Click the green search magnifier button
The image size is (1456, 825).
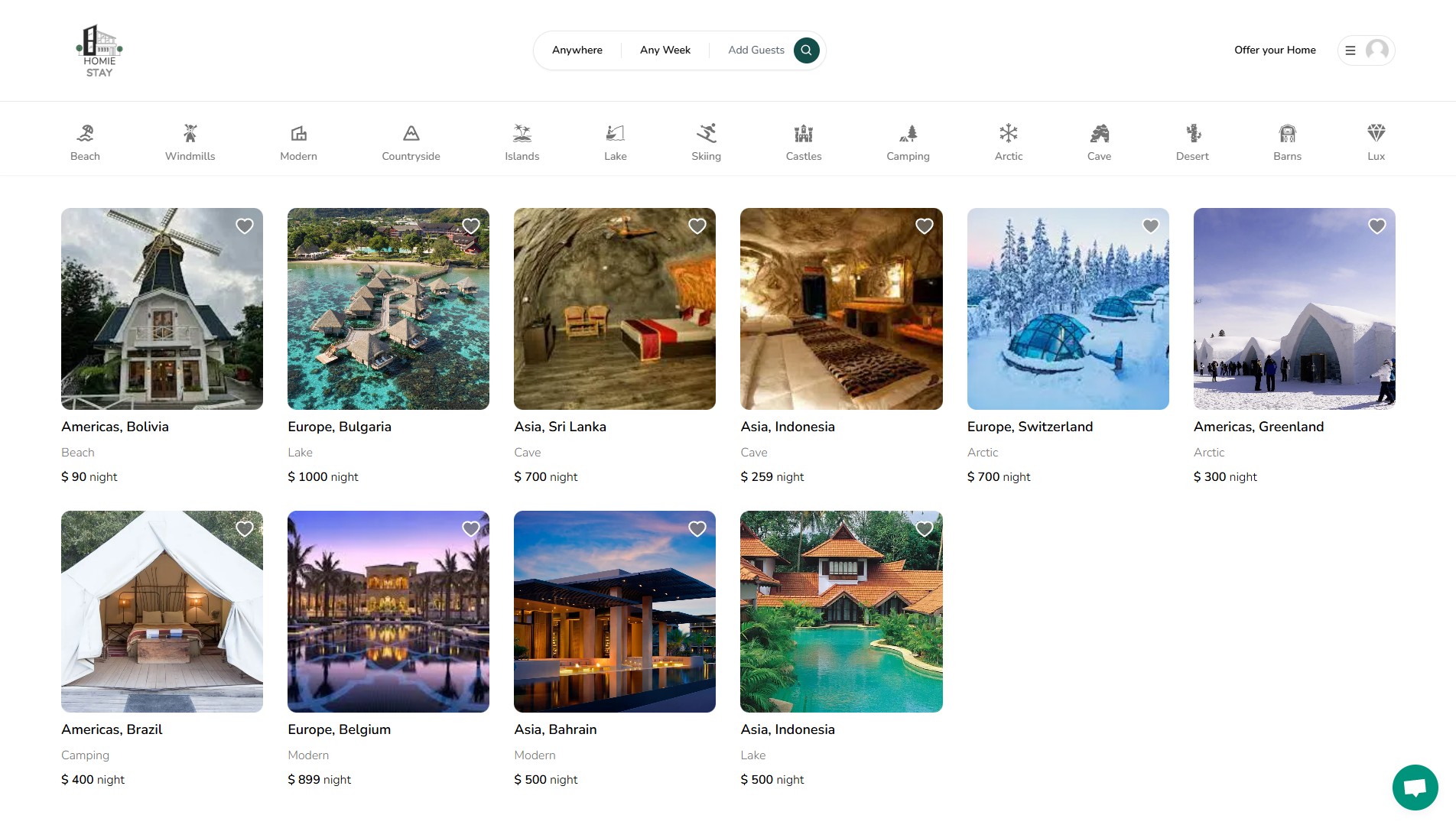(806, 50)
